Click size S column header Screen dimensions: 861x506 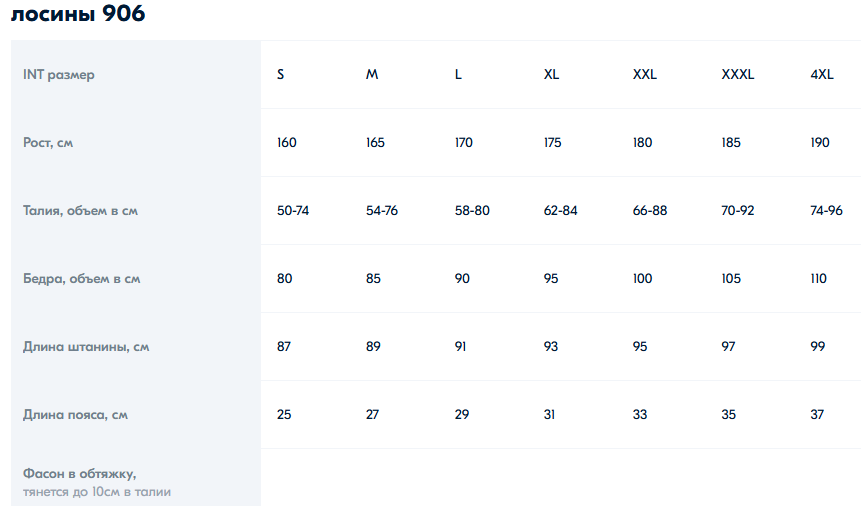(x=281, y=74)
